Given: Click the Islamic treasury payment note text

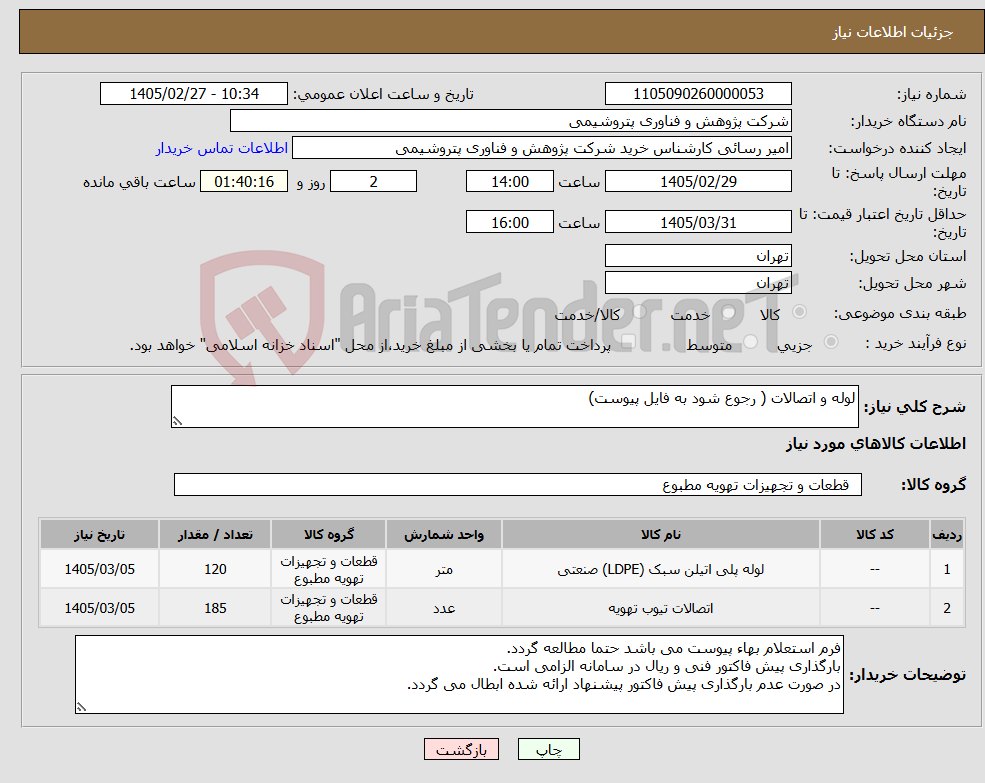Looking at the screenshot, I should tap(370, 345).
